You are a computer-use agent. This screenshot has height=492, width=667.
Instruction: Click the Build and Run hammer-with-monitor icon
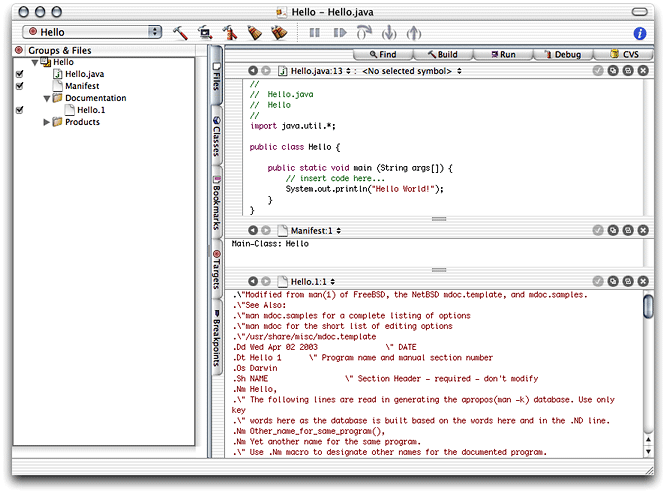(205, 32)
